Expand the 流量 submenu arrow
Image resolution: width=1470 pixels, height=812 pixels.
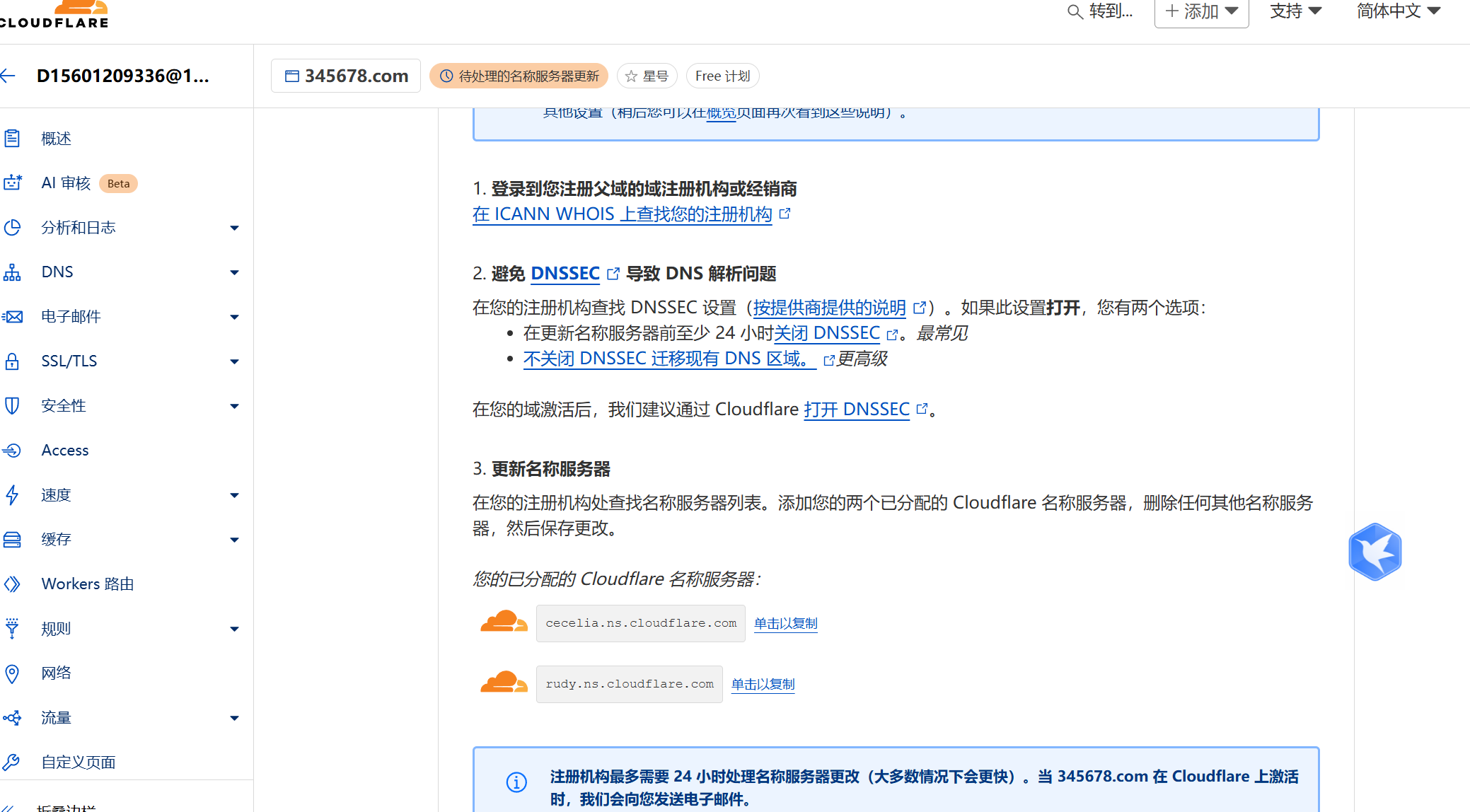click(x=234, y=718)
